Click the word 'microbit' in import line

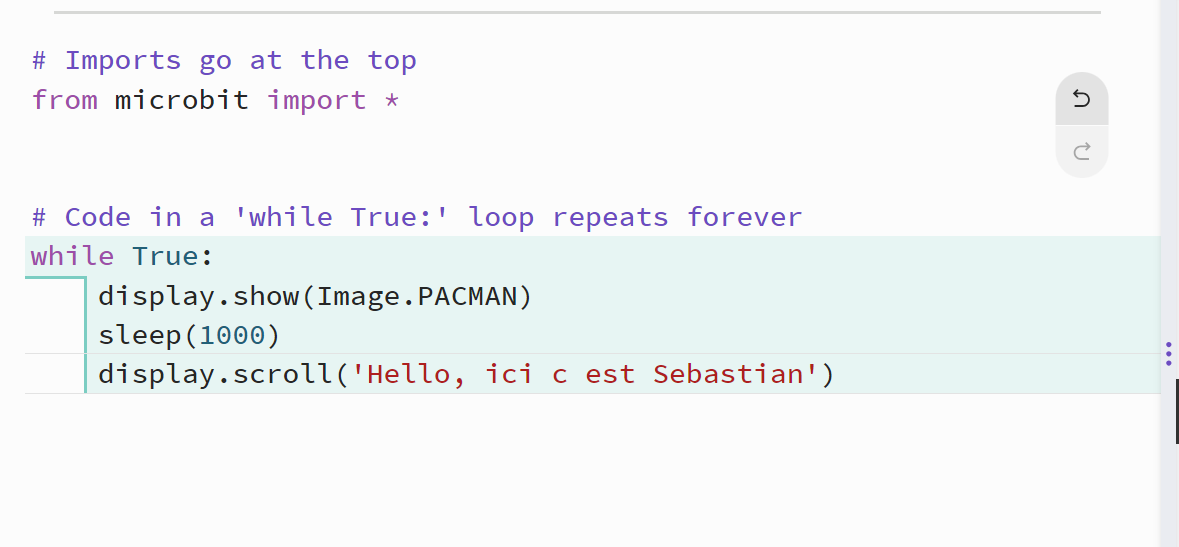click(x=182, y=99)
